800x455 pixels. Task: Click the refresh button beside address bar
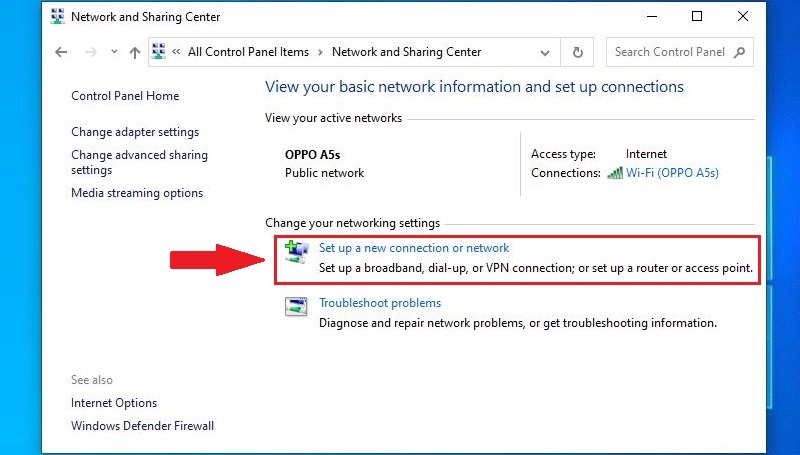(577, 52)
